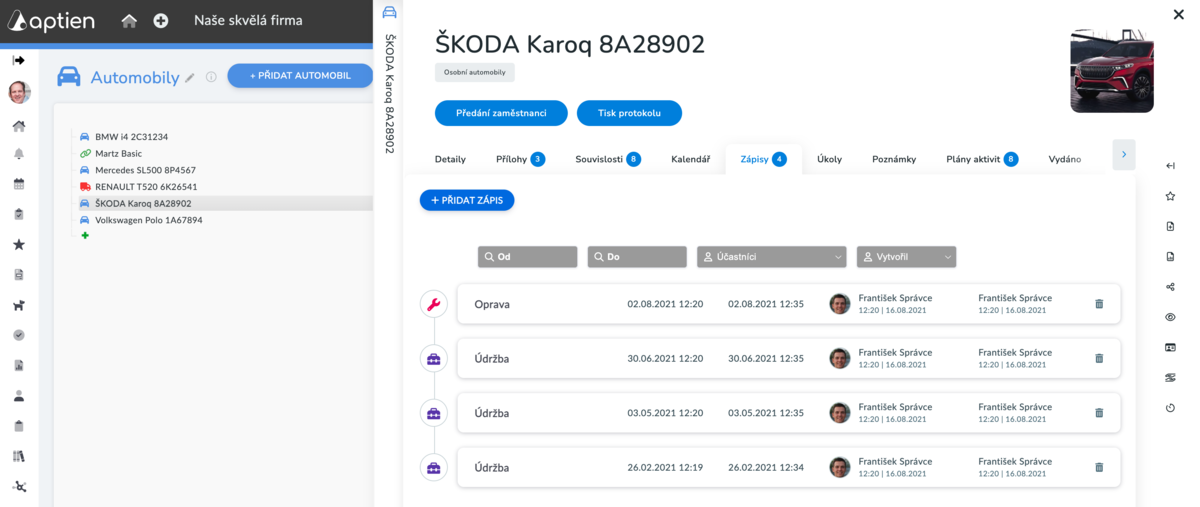
Task: Open the Vytvořil filter dropdown
Action: [x=906, y=257]
